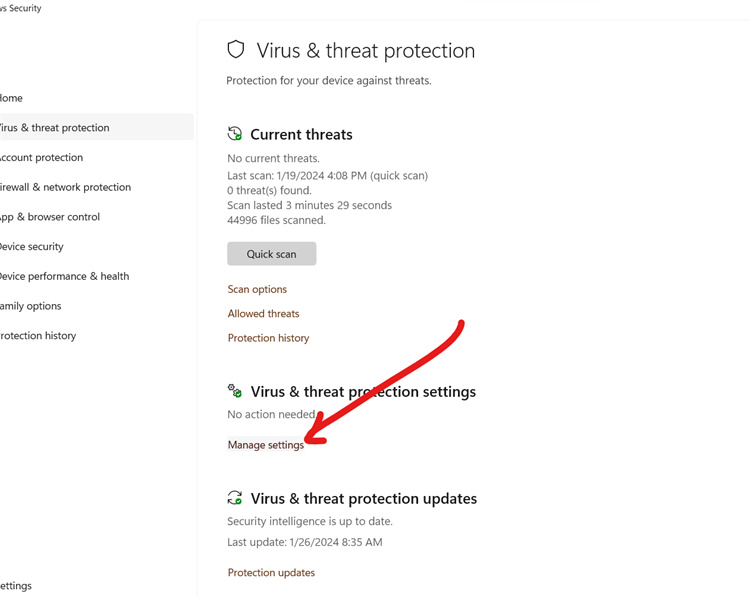Open Protection history link under Current threats

pos(268,338)
